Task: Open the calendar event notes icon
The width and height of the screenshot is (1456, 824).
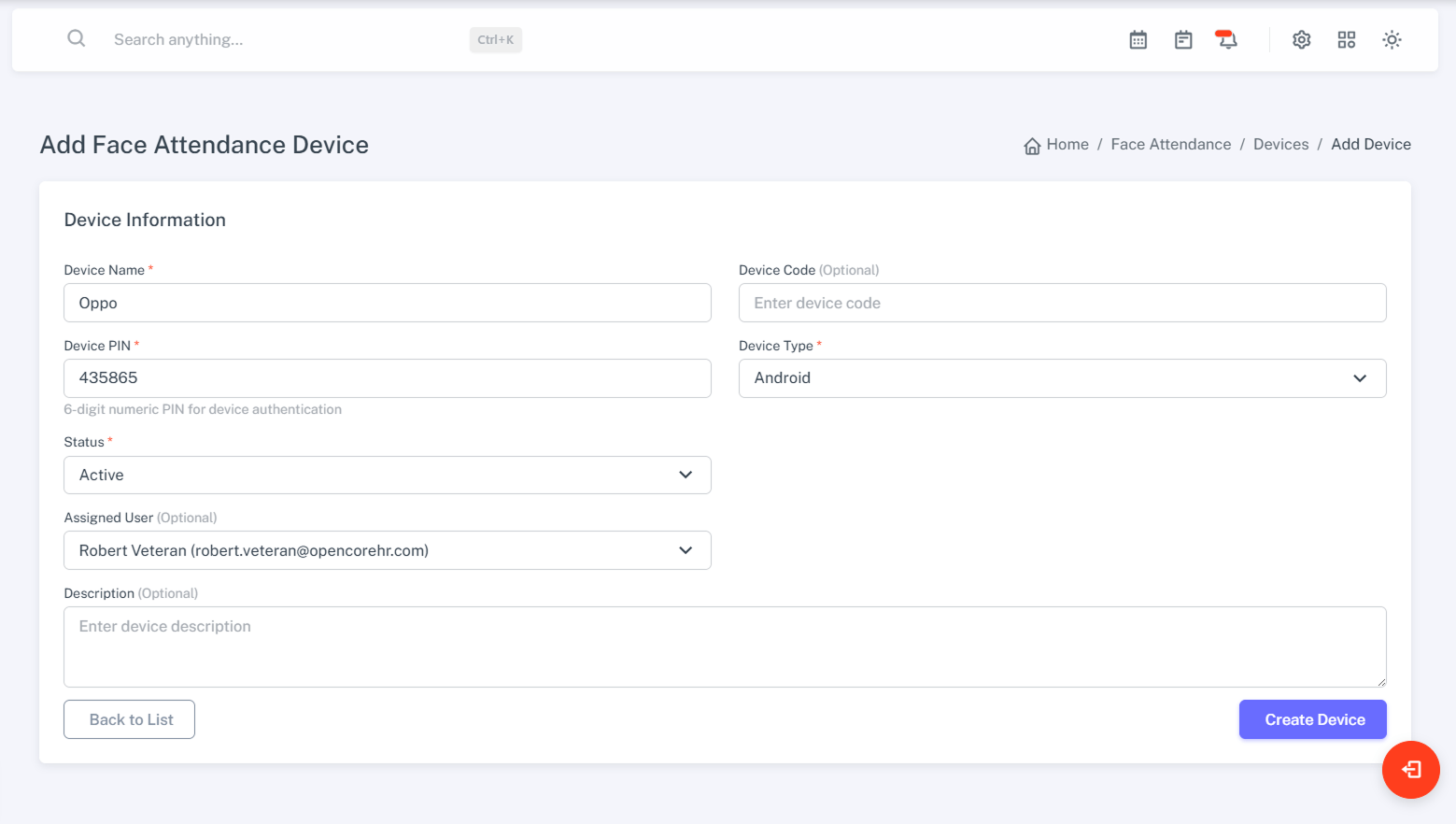Action: [x=1183, y=40]
